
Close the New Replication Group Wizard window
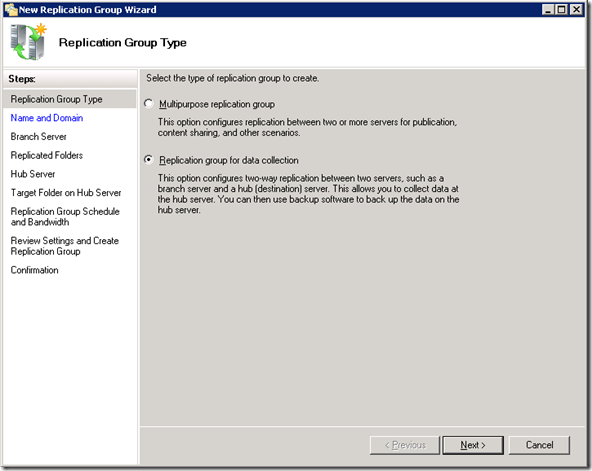(x=576, y=9)
